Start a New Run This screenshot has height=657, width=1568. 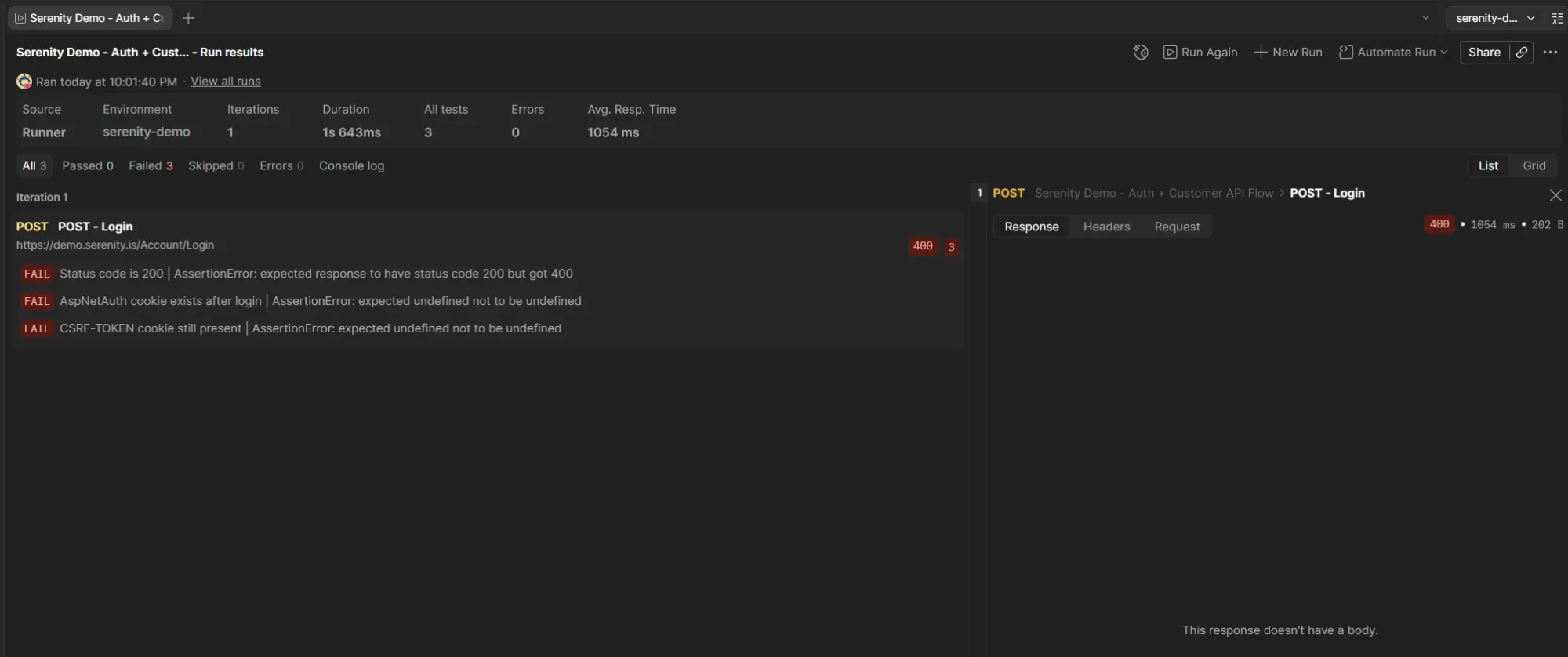pyautogui.click(x=1288, y=53)
